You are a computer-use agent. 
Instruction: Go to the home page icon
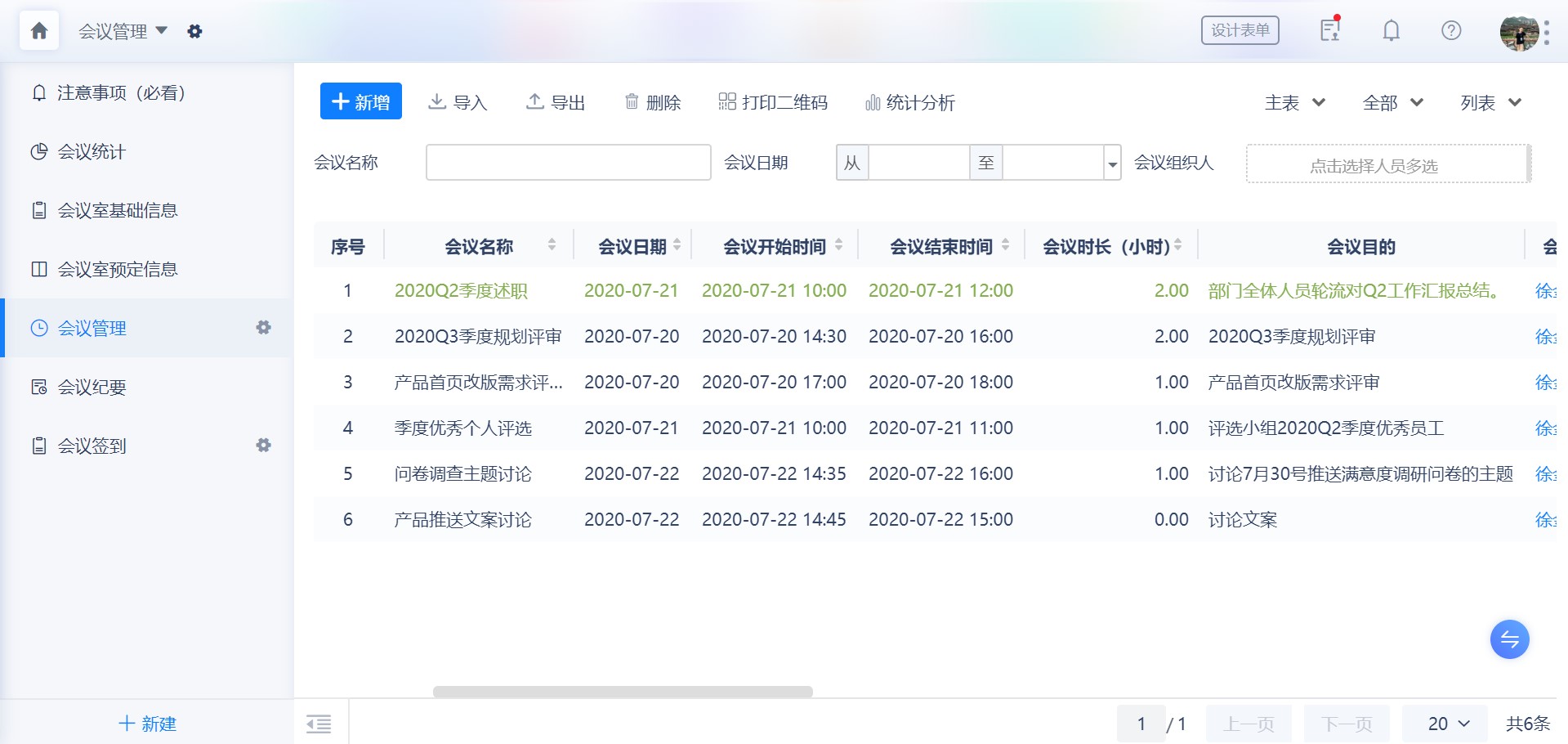(x=39, y=31)
